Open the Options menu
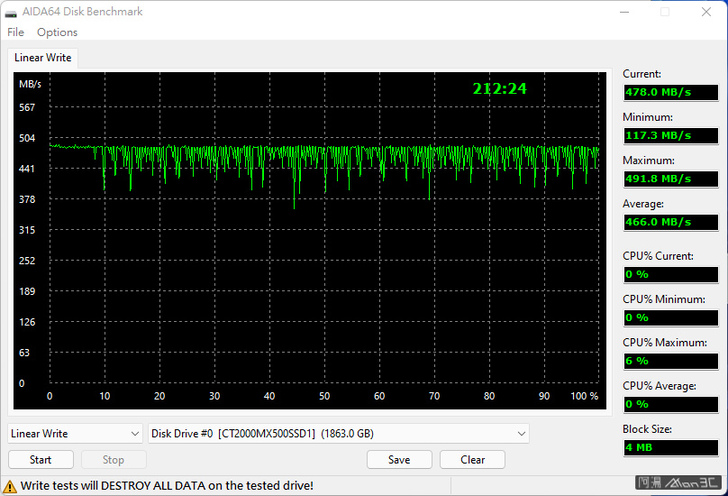 [57, 32]
